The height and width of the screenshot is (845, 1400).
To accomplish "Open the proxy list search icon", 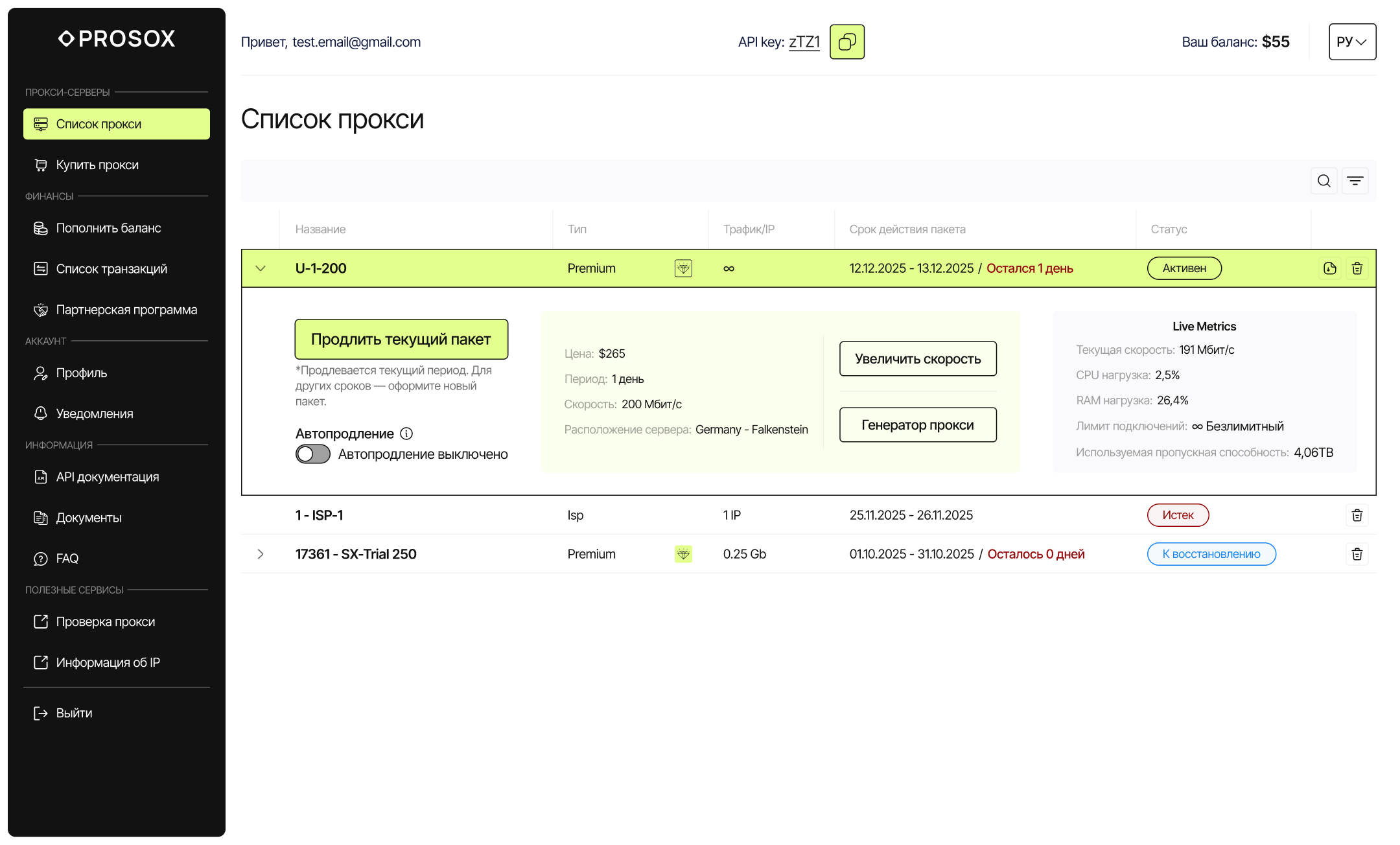I will coord(1324,181).
